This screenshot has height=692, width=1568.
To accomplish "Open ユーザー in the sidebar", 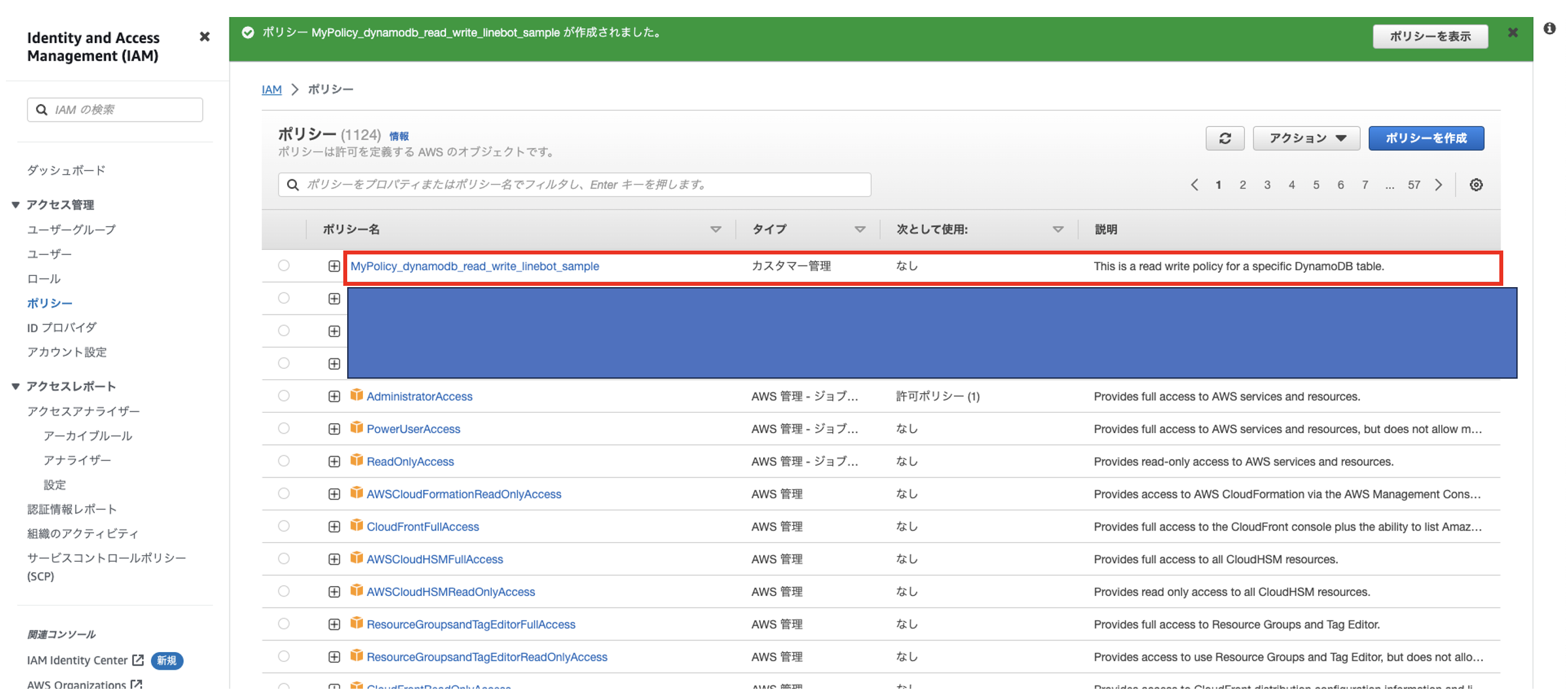I will (49, 254).
